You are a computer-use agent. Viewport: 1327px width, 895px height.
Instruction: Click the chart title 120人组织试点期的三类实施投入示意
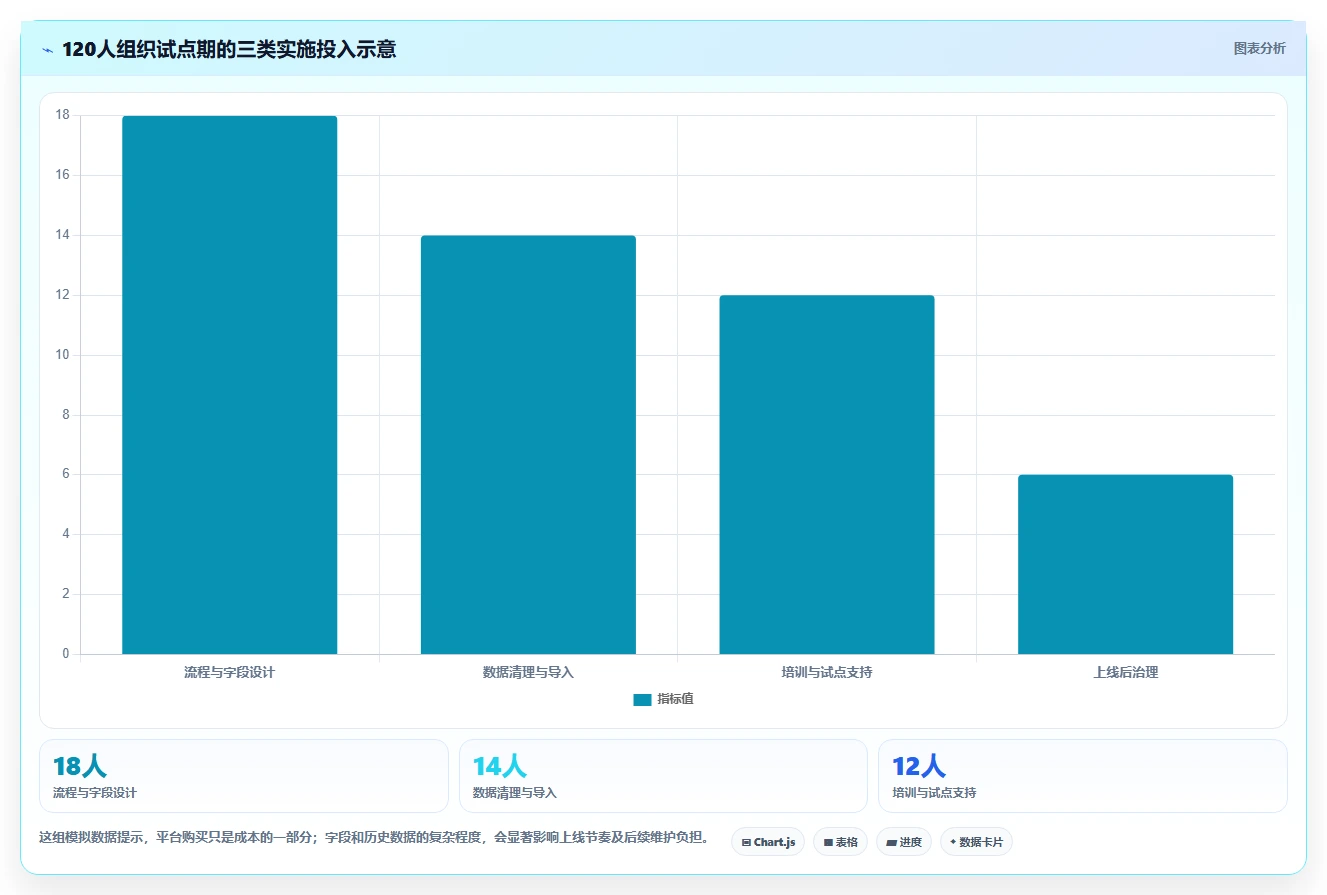[229, 49]
